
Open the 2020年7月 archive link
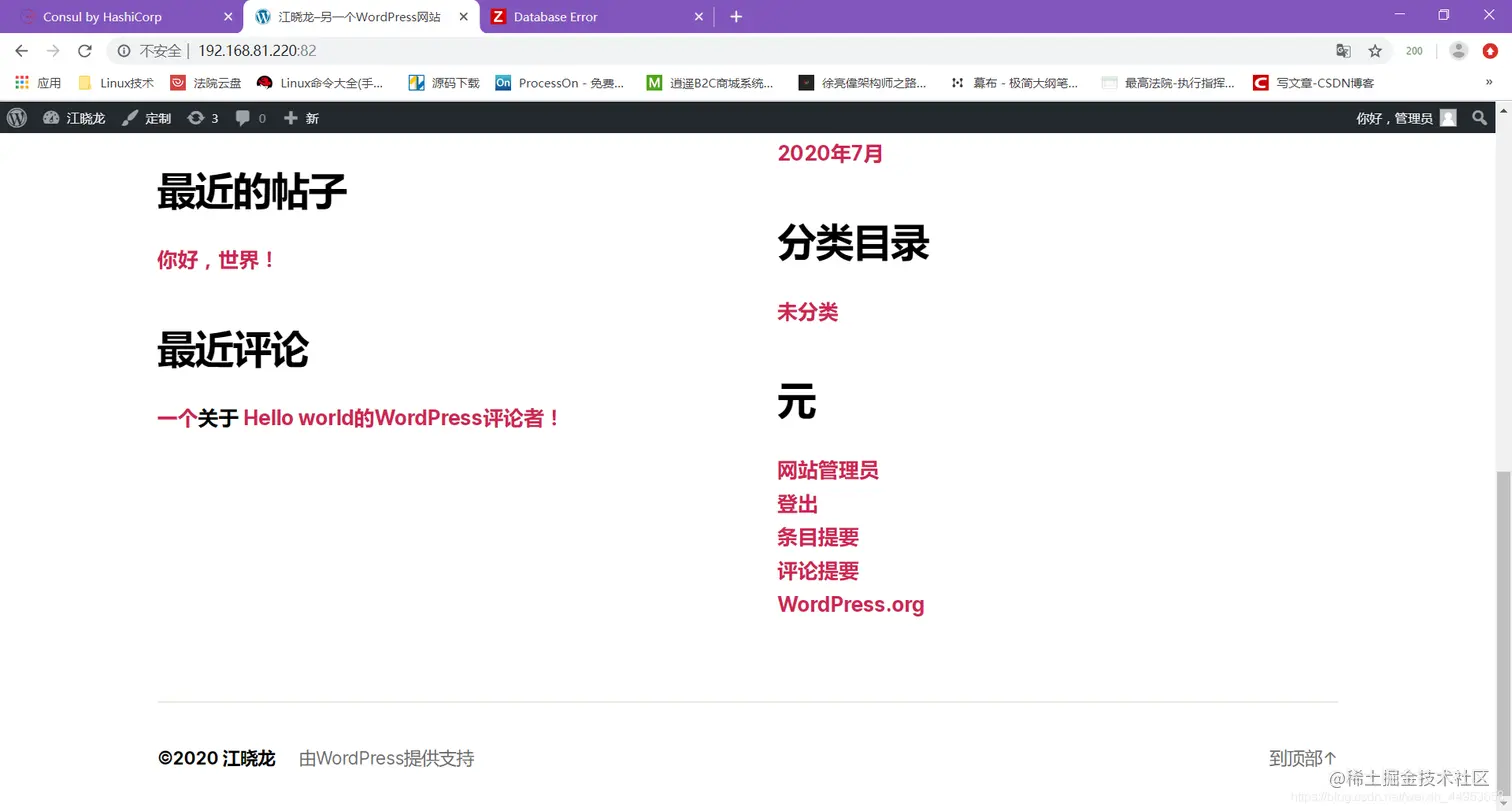click(830, 153)
